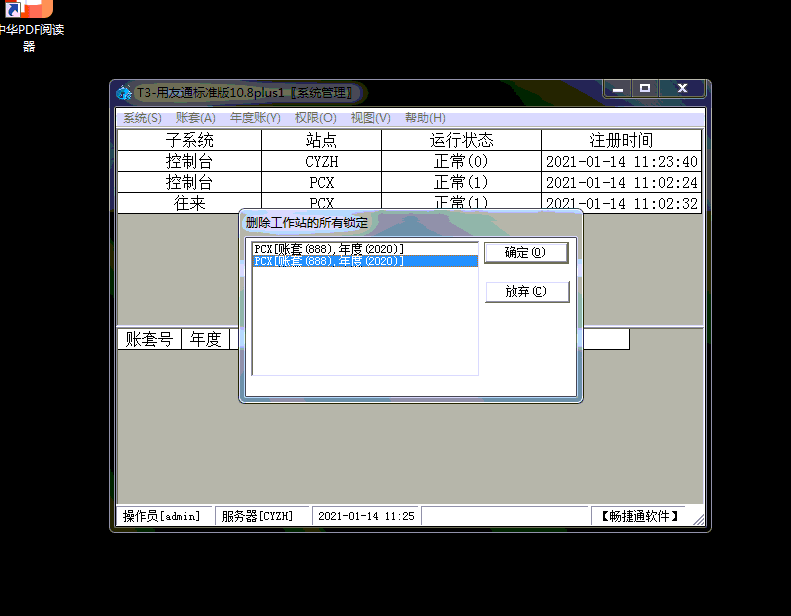Click the 注册时间 column header
Image resolution: width=791 pixels, height=616 pixels.
622,140
